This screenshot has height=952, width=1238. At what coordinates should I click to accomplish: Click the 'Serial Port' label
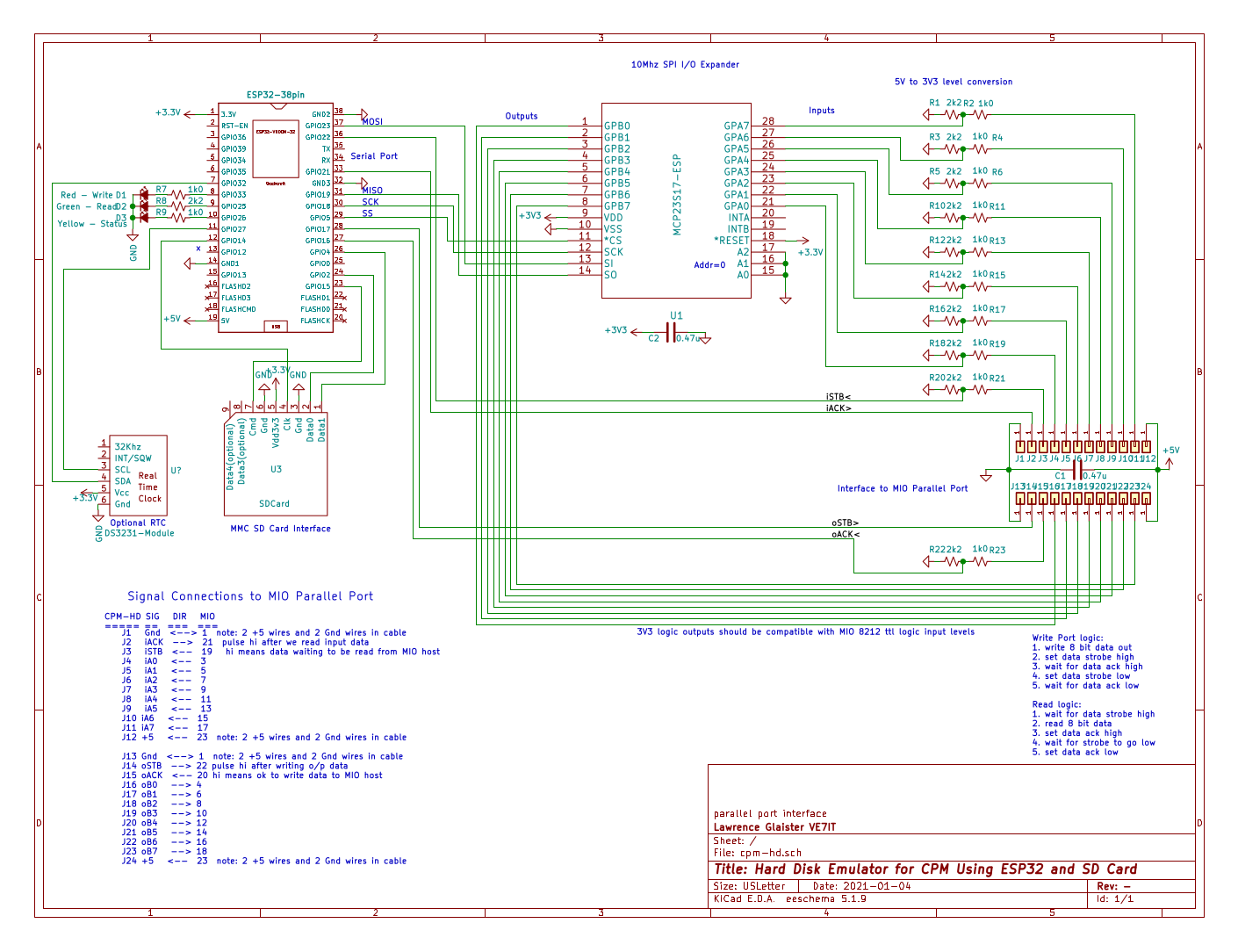(374, 156)
